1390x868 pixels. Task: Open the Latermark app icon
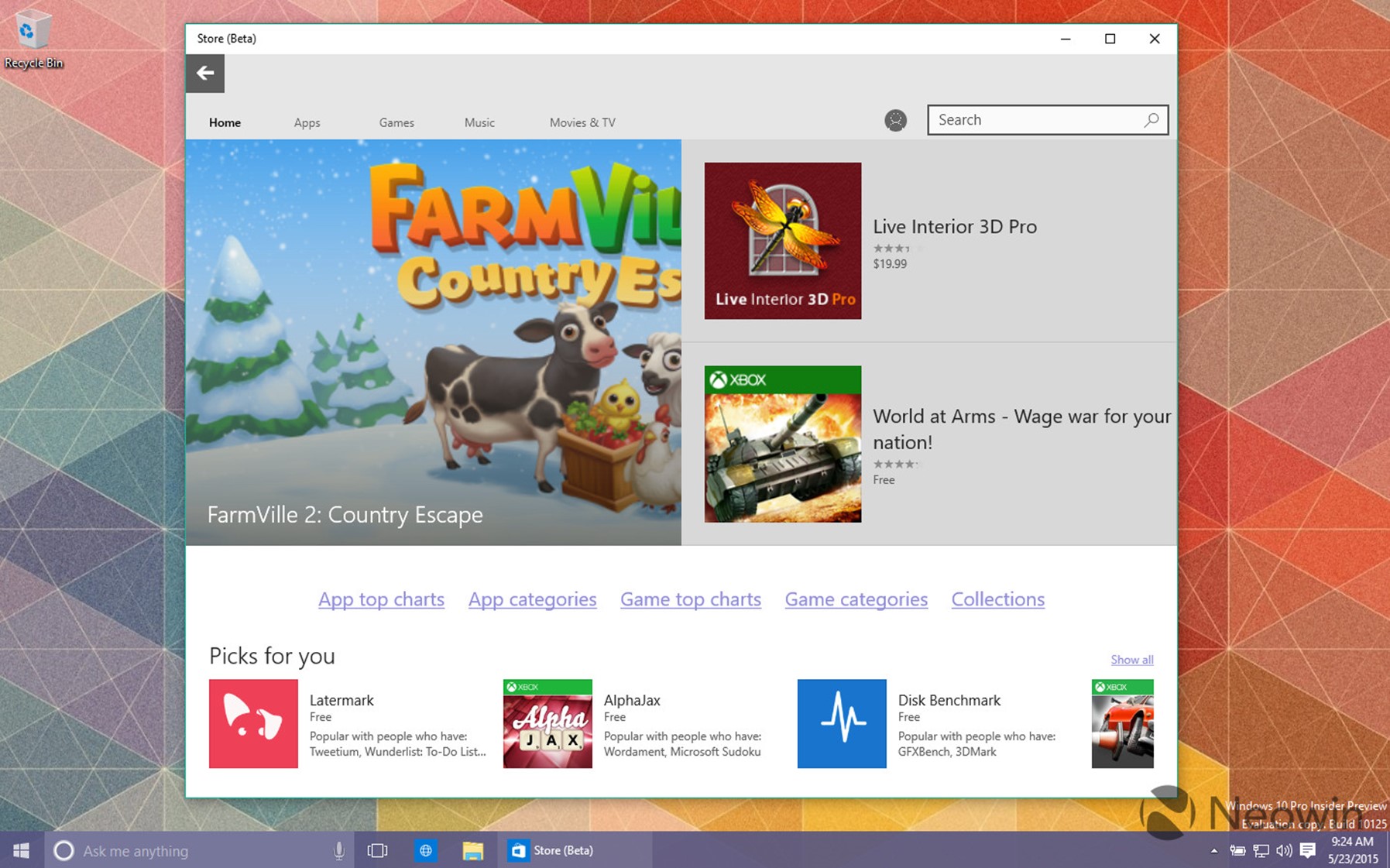[x=253, y=723]
